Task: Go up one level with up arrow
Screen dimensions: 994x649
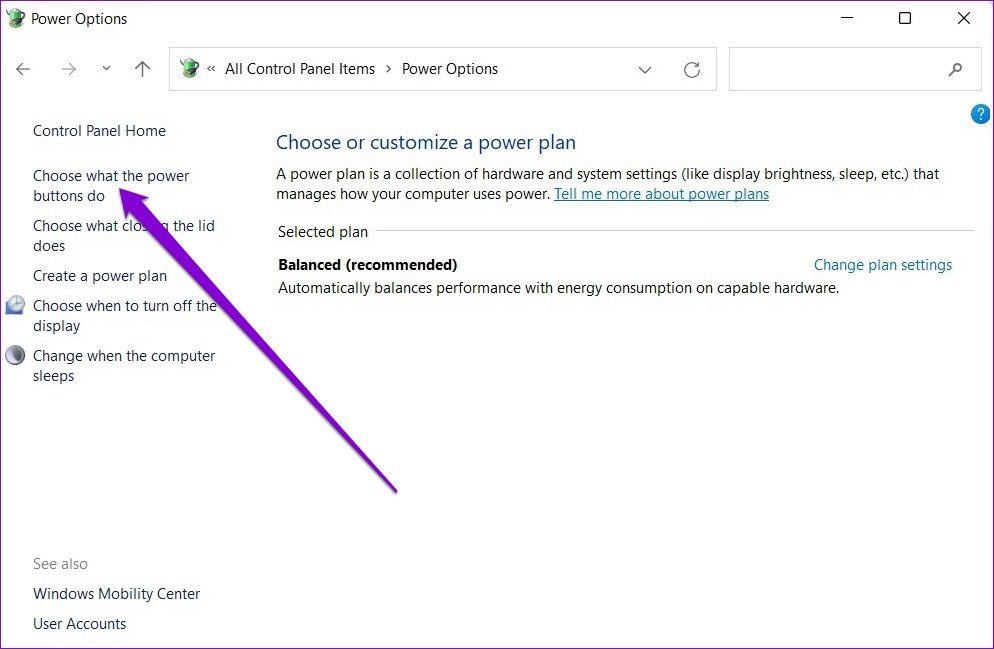Action: point(143,68)
